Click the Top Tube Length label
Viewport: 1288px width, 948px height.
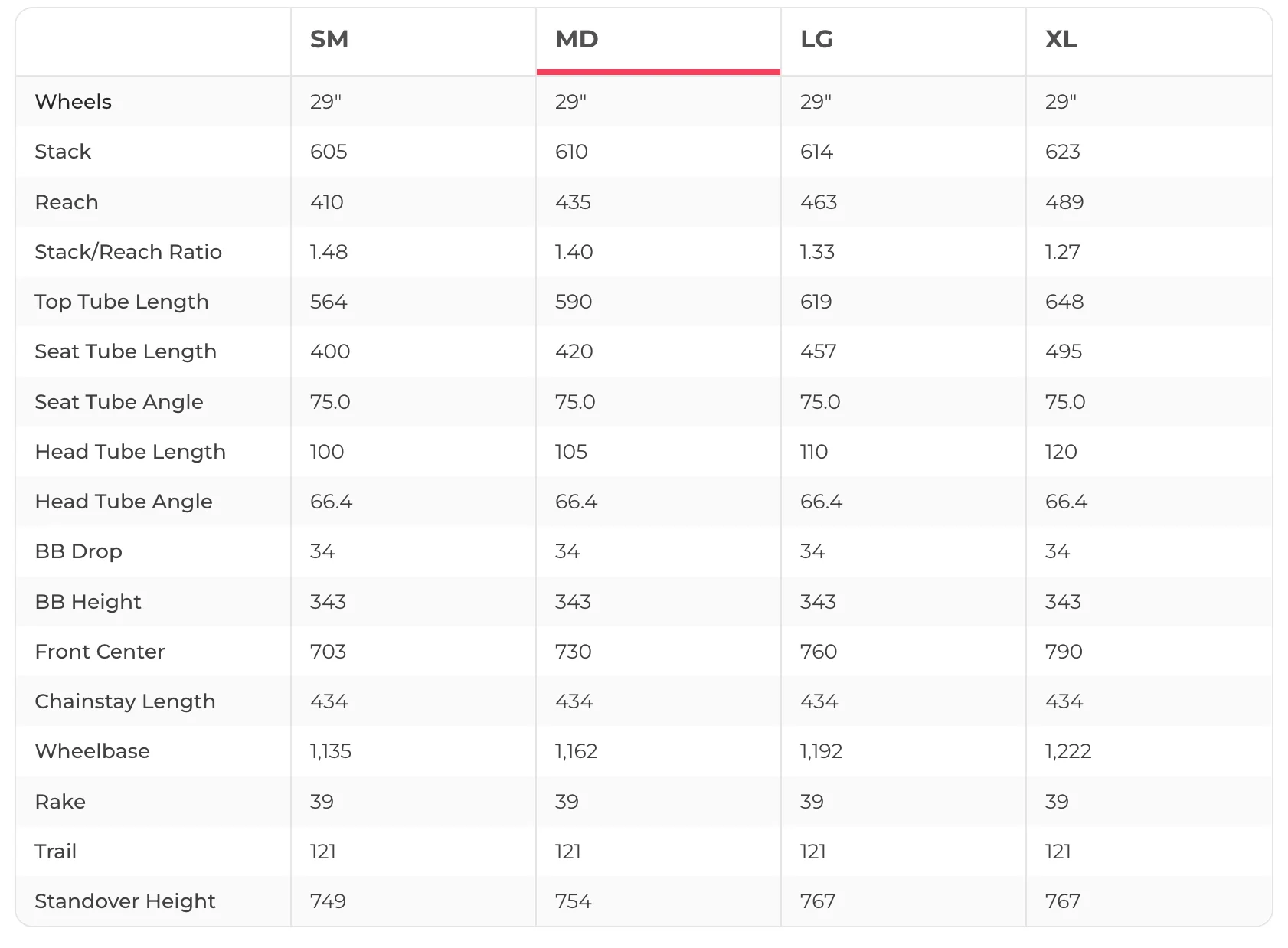pos(122,302)
